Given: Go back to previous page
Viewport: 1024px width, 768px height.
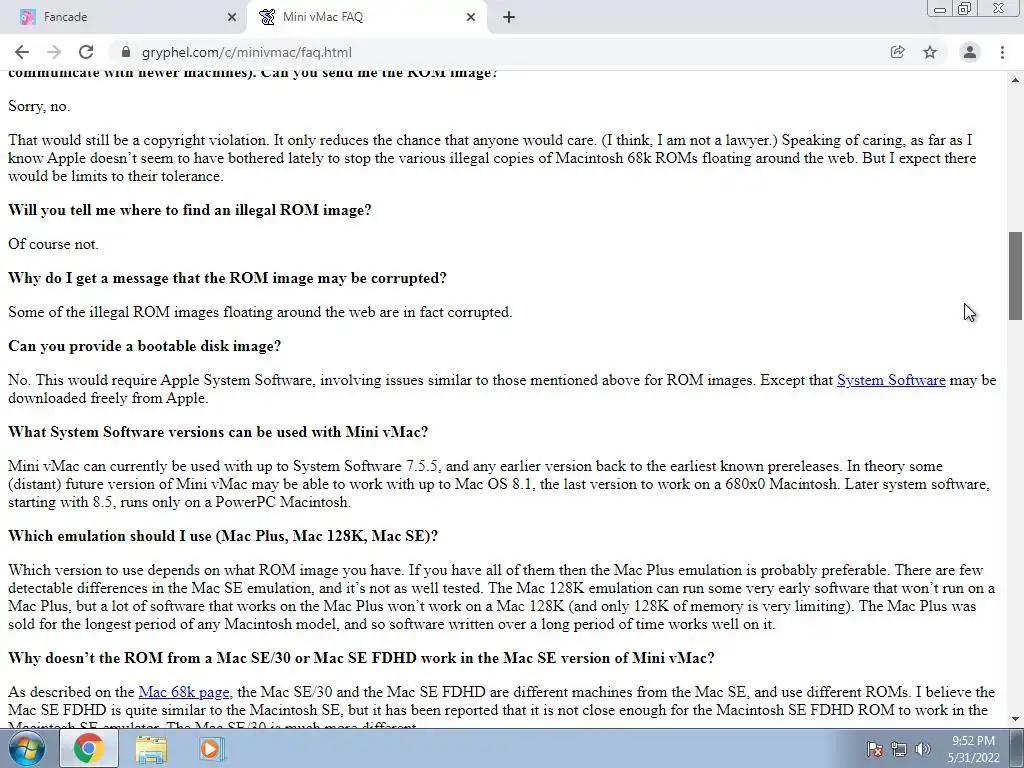Looking at the screenshot, I should pos(22,52).
